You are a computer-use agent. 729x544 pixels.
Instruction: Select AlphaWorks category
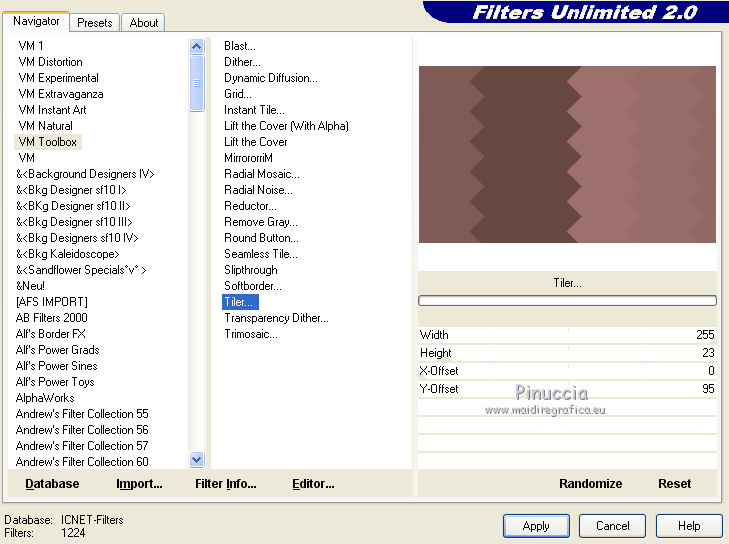(x=45, y=398)
